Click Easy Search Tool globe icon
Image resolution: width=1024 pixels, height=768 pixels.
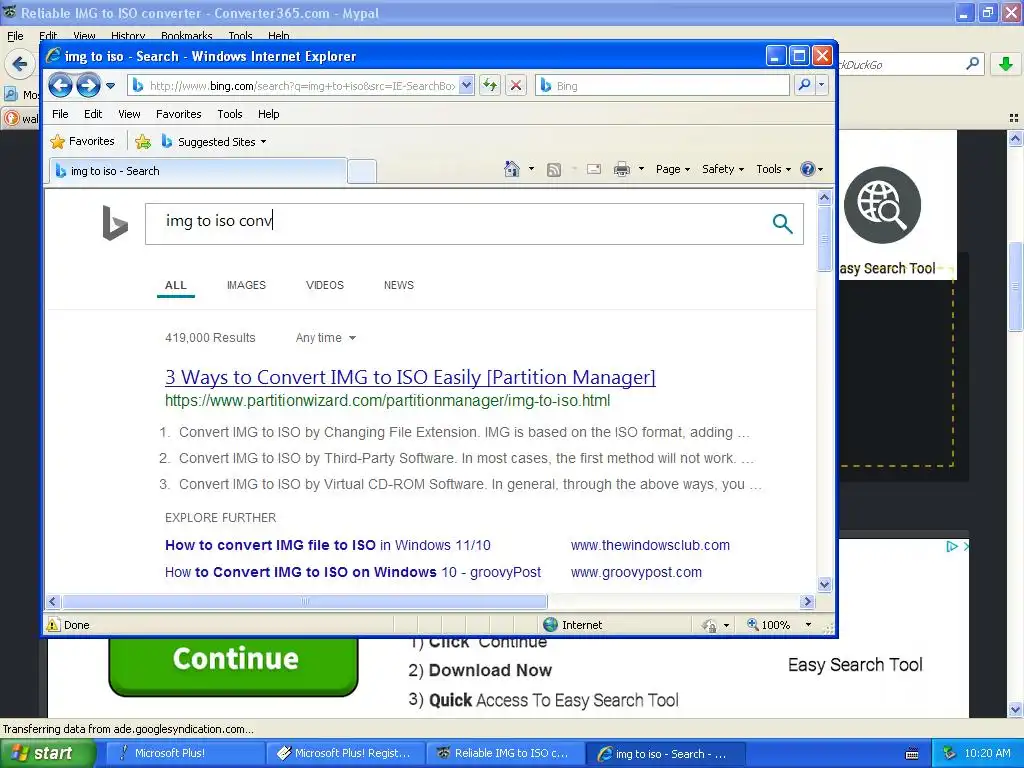882,205
